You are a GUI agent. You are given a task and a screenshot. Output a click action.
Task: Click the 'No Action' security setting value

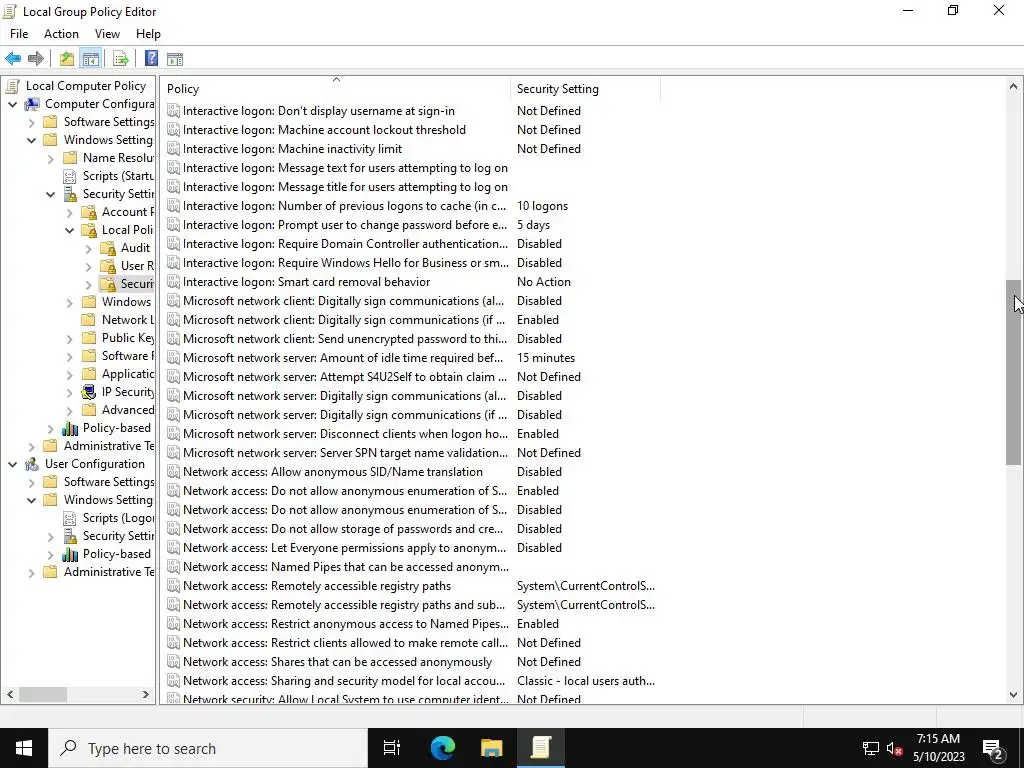point(543,281)
